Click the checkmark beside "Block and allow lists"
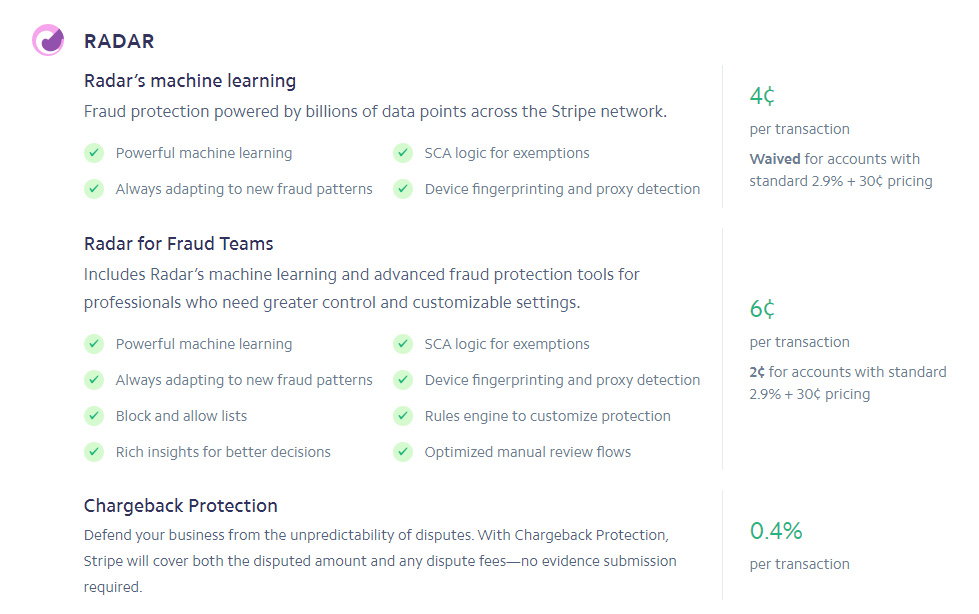 (94, 416)
